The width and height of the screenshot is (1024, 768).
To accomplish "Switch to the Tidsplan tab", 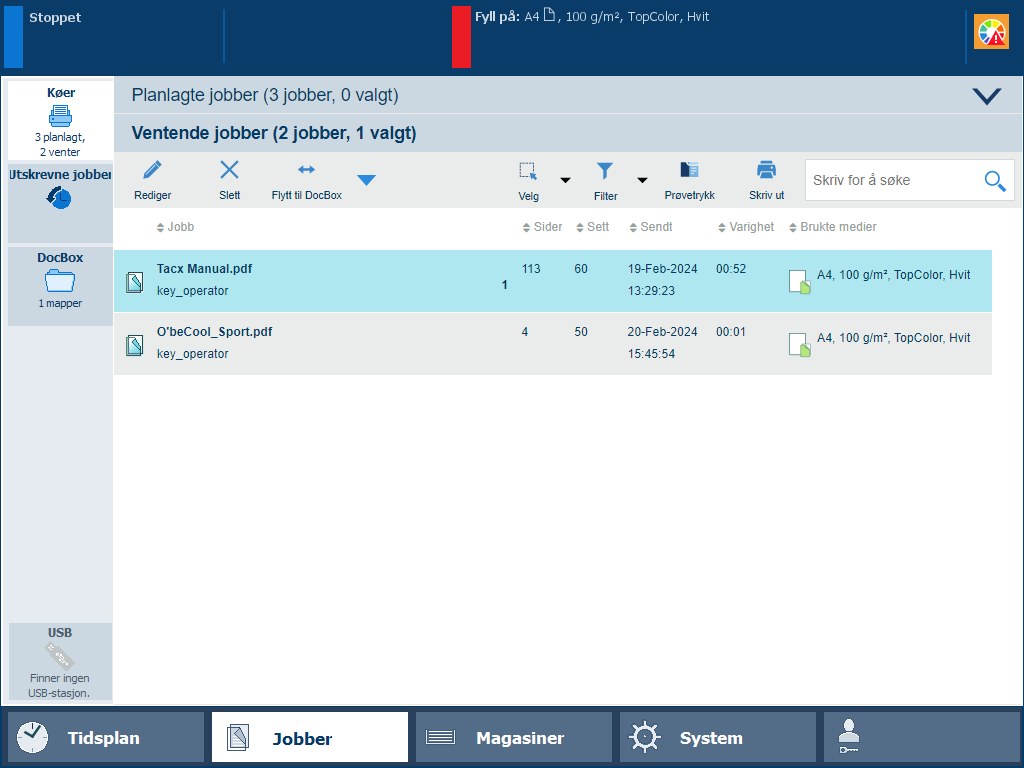I will [106, 738].
